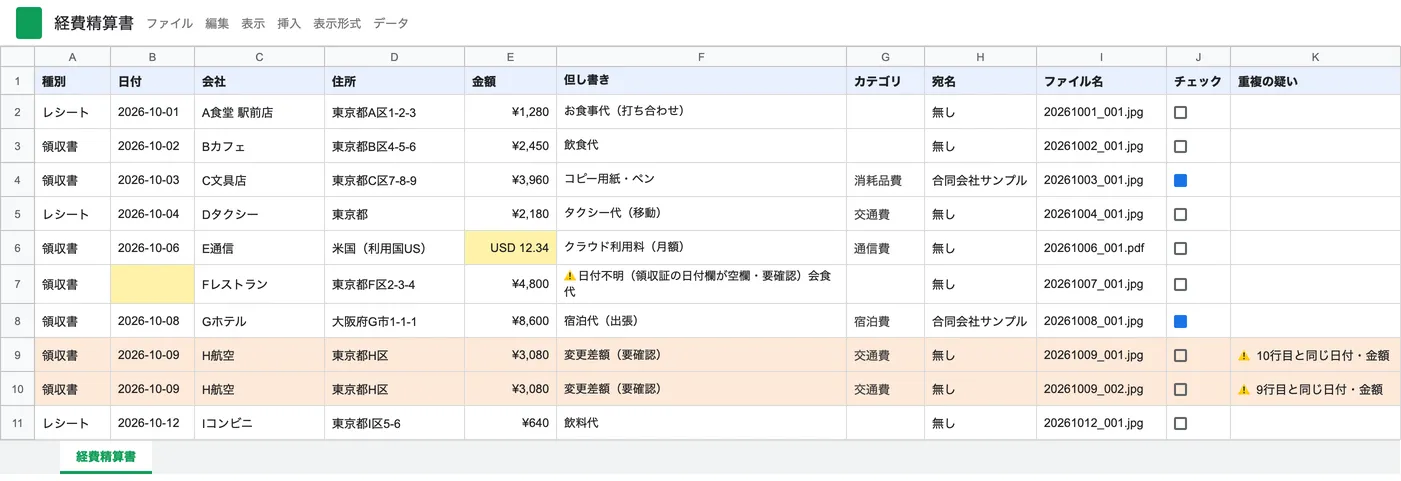Open the 表示形式 menu

coord(337,23)
